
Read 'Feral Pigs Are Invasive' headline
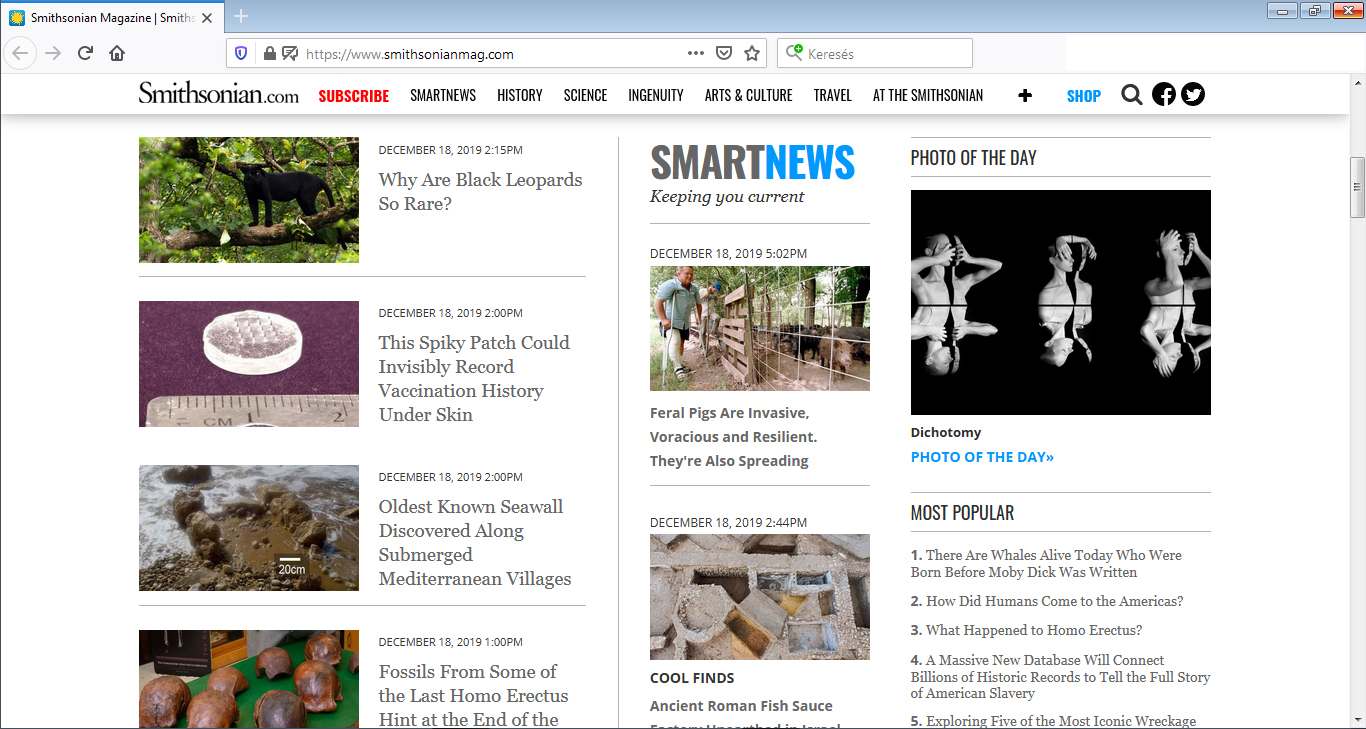[734, 437]
